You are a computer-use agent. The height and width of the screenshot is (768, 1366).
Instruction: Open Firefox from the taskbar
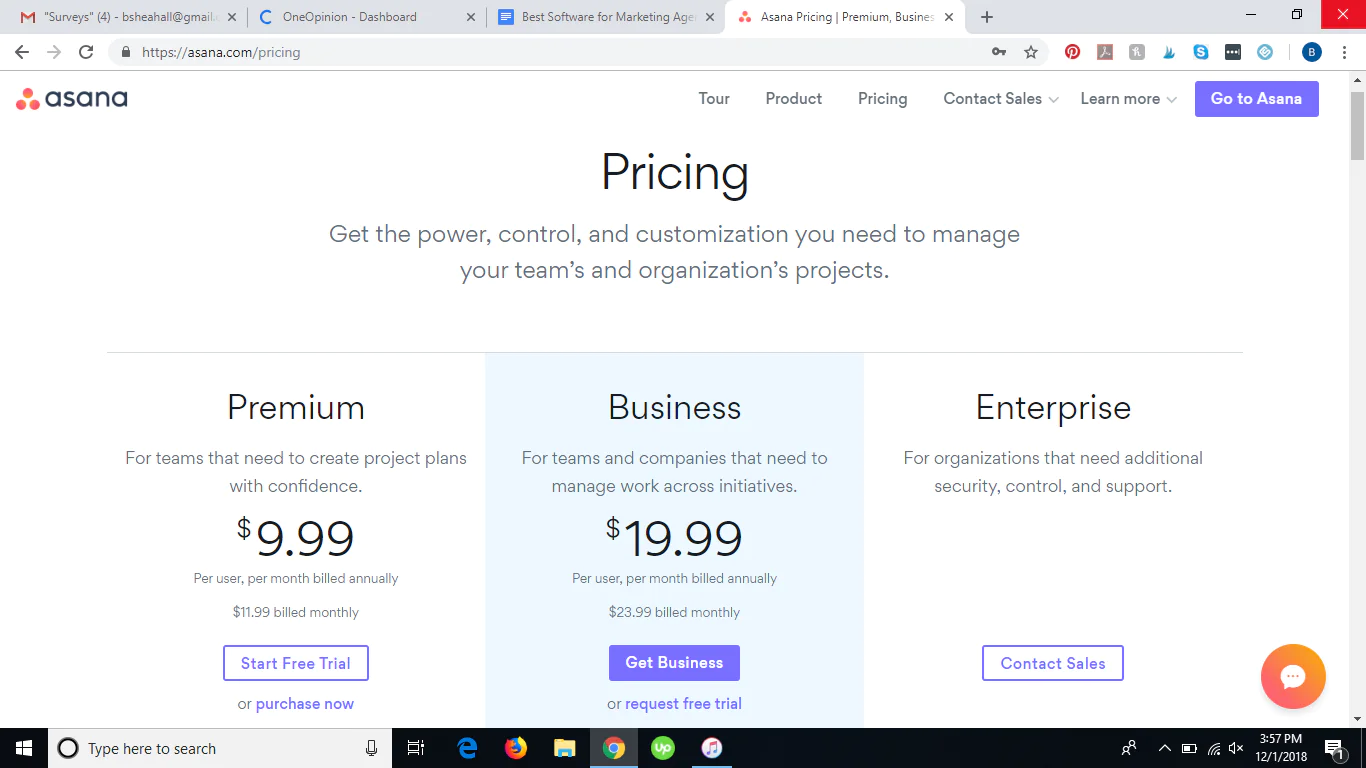(516, 748)
